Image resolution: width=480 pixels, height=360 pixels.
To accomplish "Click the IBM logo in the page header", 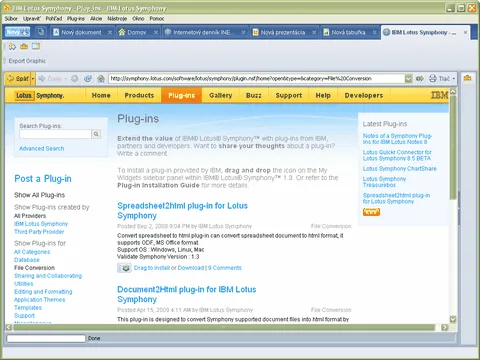I will coord(440,95).
